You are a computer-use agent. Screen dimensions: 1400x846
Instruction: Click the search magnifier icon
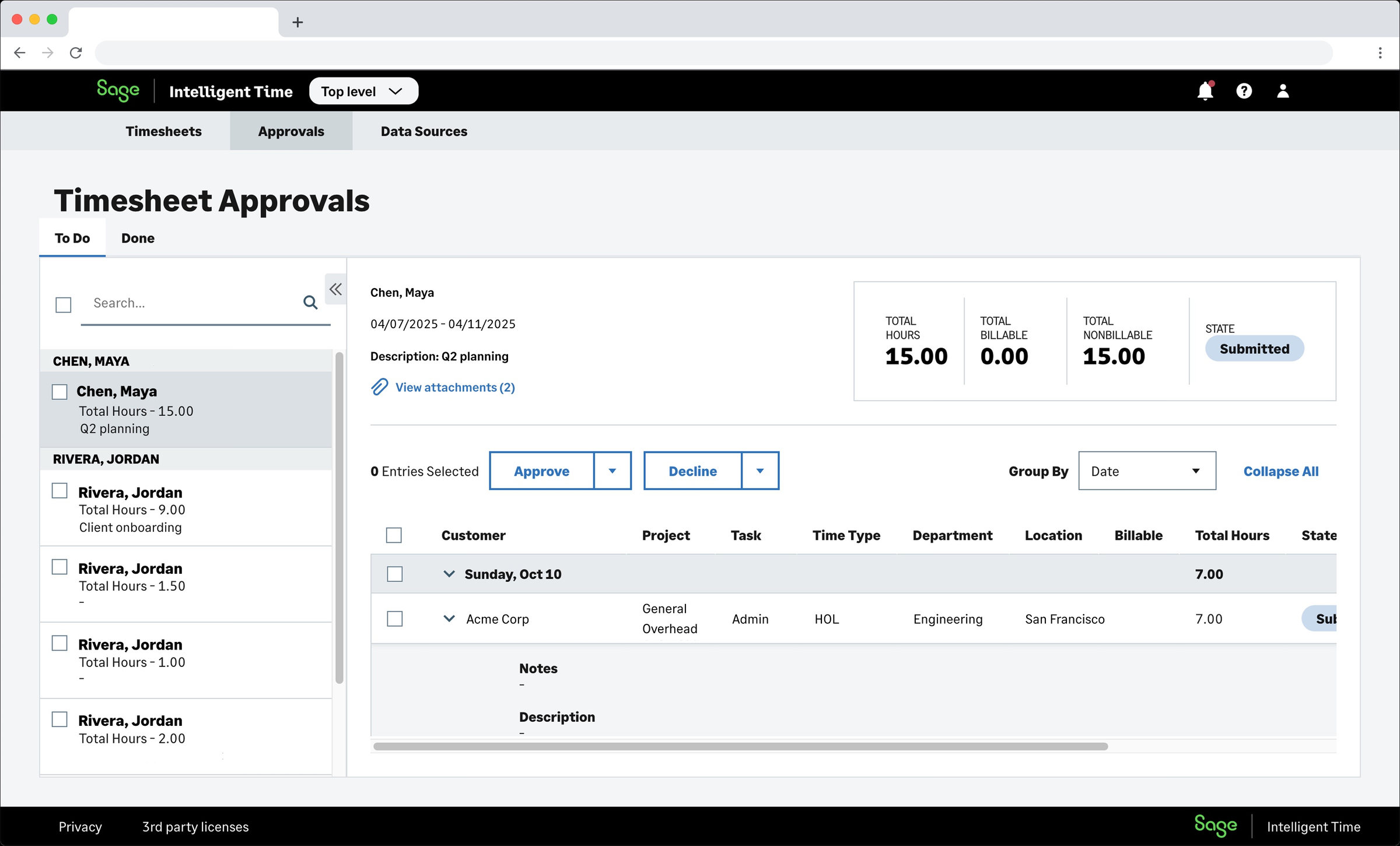310,302
